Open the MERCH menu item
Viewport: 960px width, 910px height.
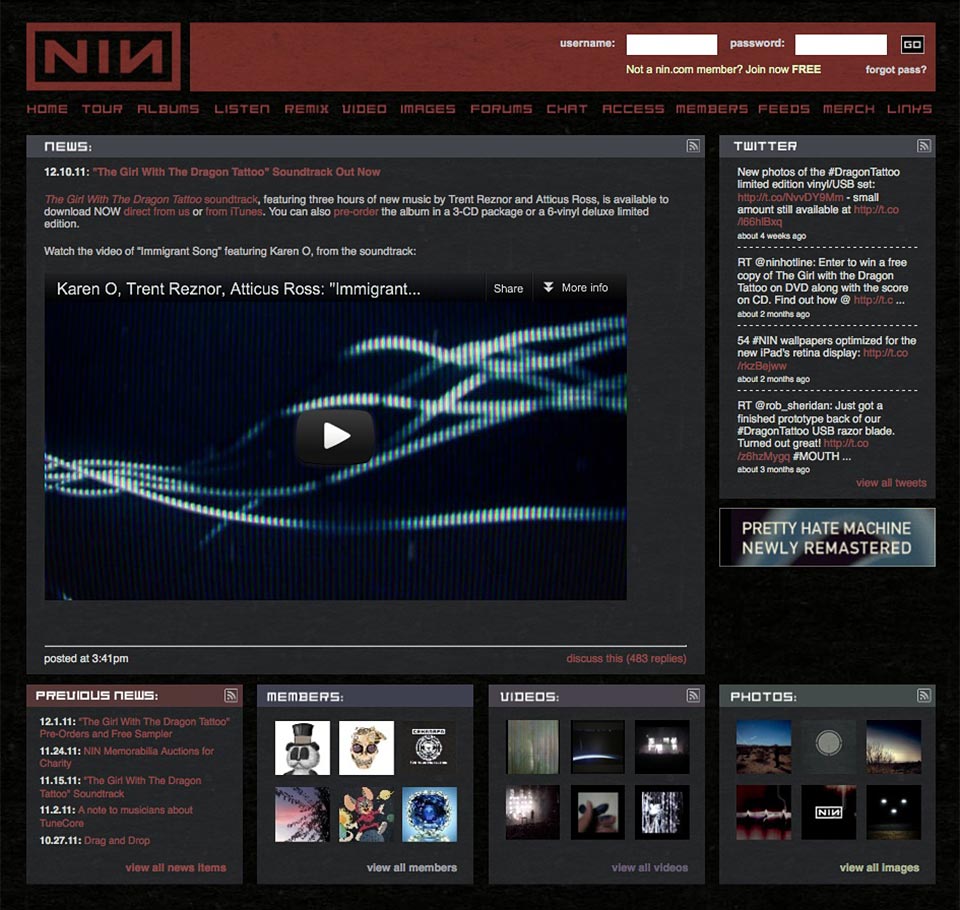849,109
